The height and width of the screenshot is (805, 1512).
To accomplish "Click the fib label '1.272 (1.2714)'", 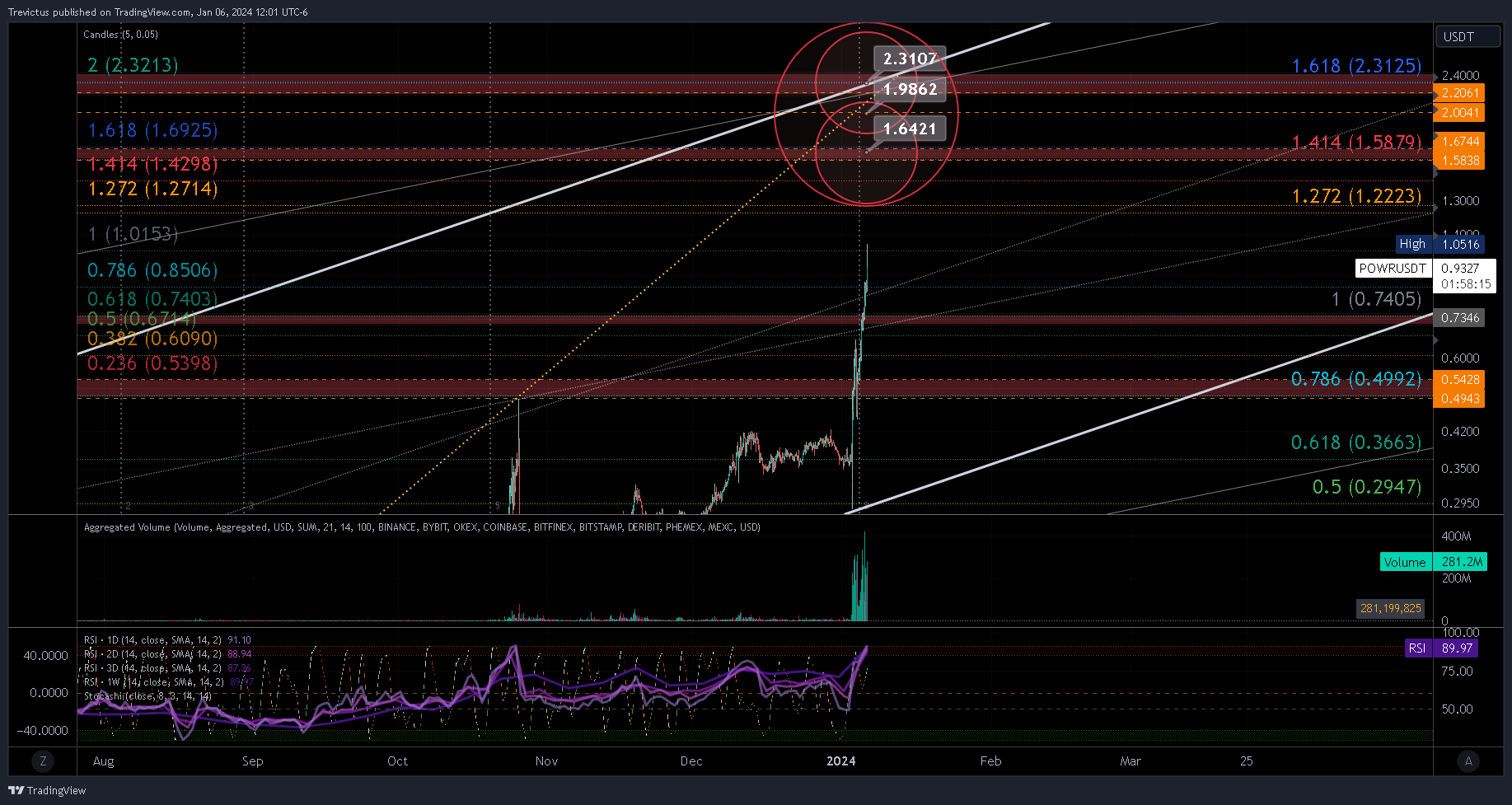I will 152,189.
